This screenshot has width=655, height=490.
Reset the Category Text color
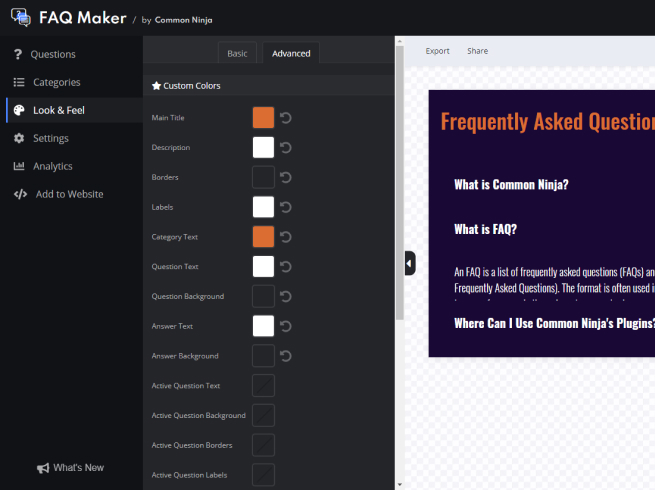[286, 237]
